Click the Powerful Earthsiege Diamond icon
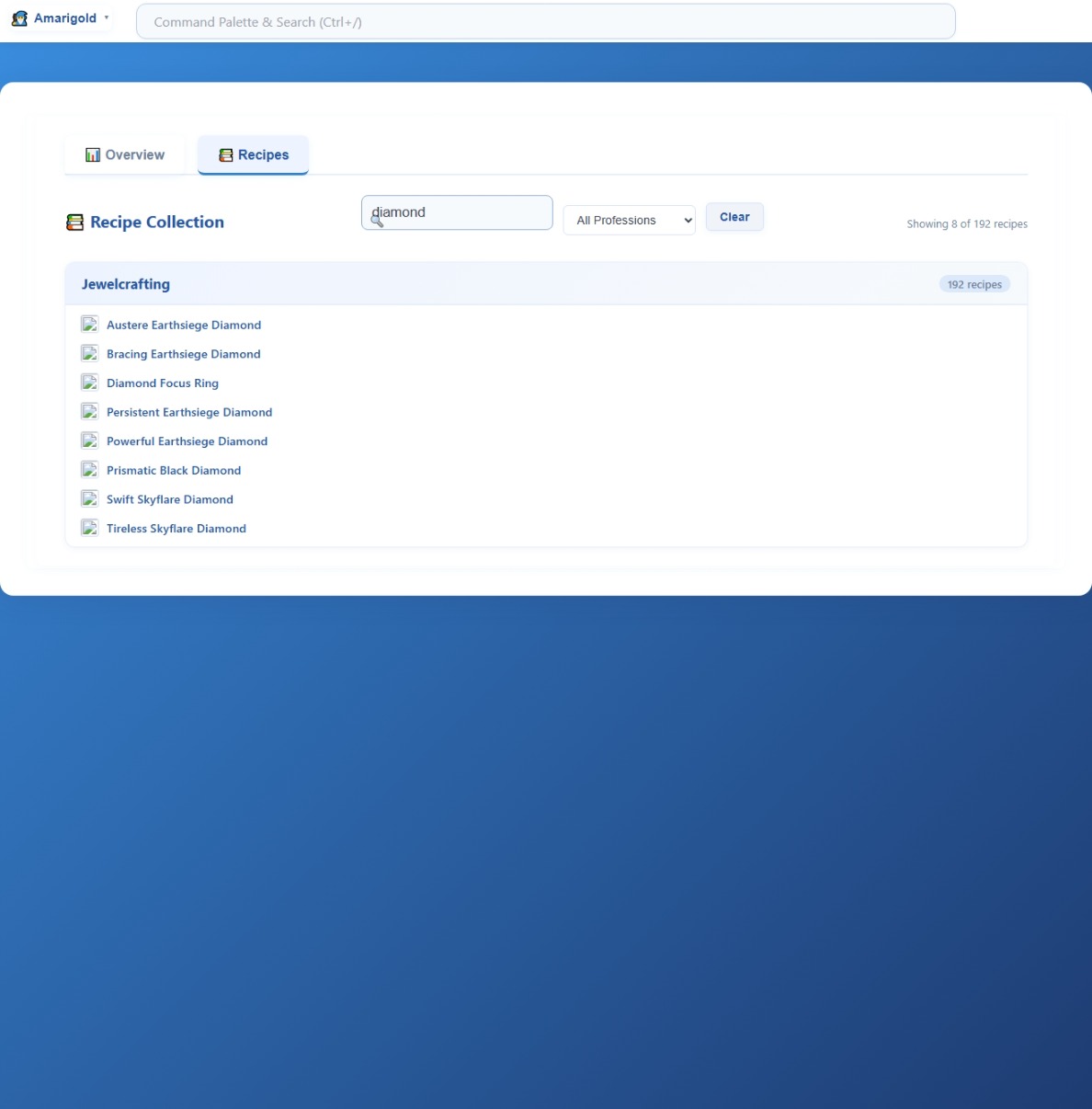 (x=89, y=440)
